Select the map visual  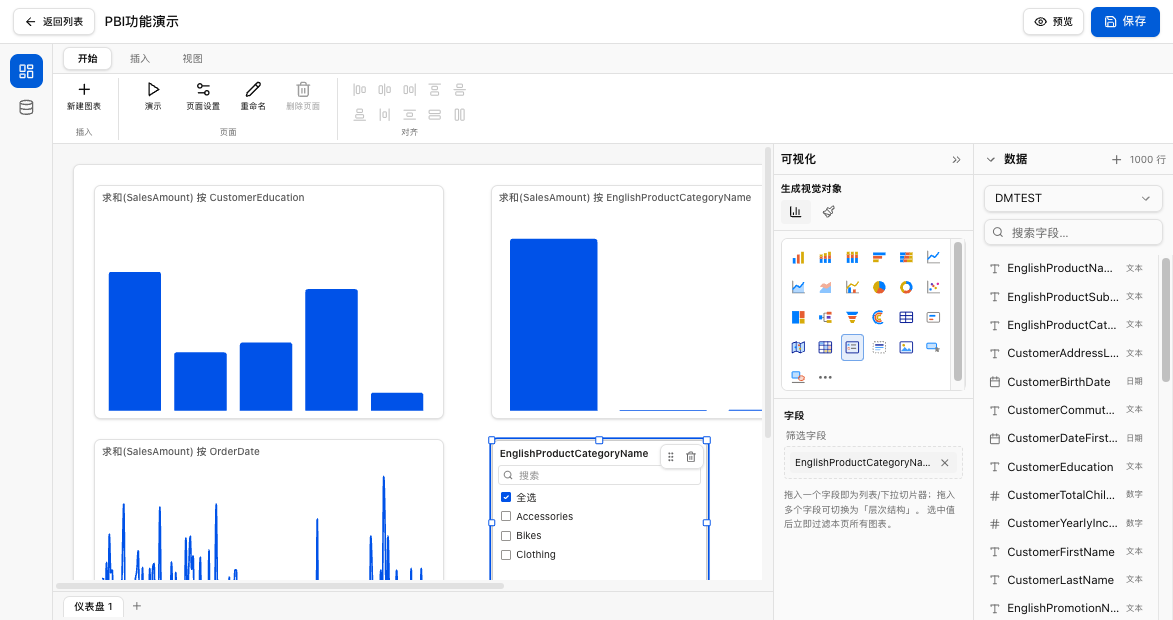coord(798,347)
